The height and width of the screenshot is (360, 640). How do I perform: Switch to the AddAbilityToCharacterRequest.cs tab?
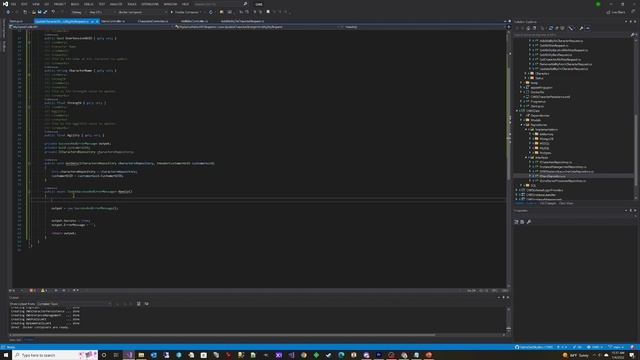click(x=242, y=21)
